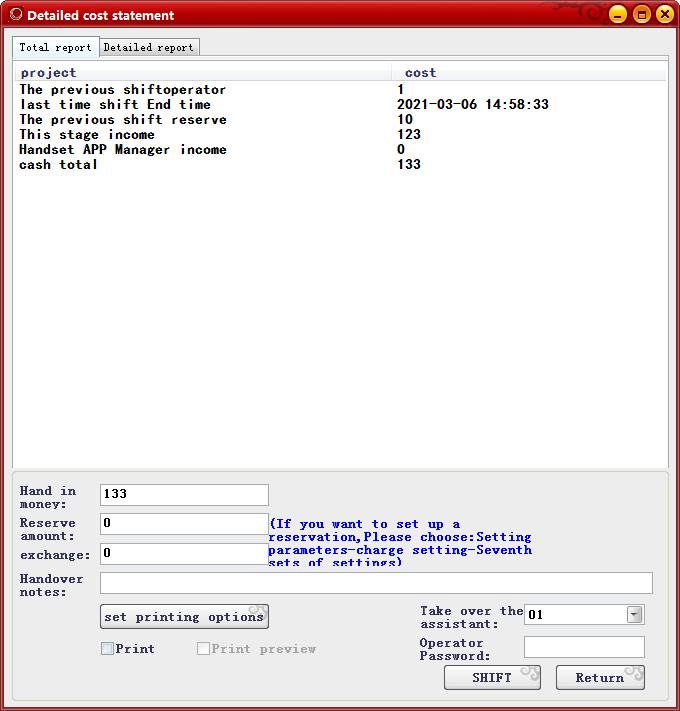The image size is (680, 711).
Task: Sort by the project column header
Action: [200, 72]
